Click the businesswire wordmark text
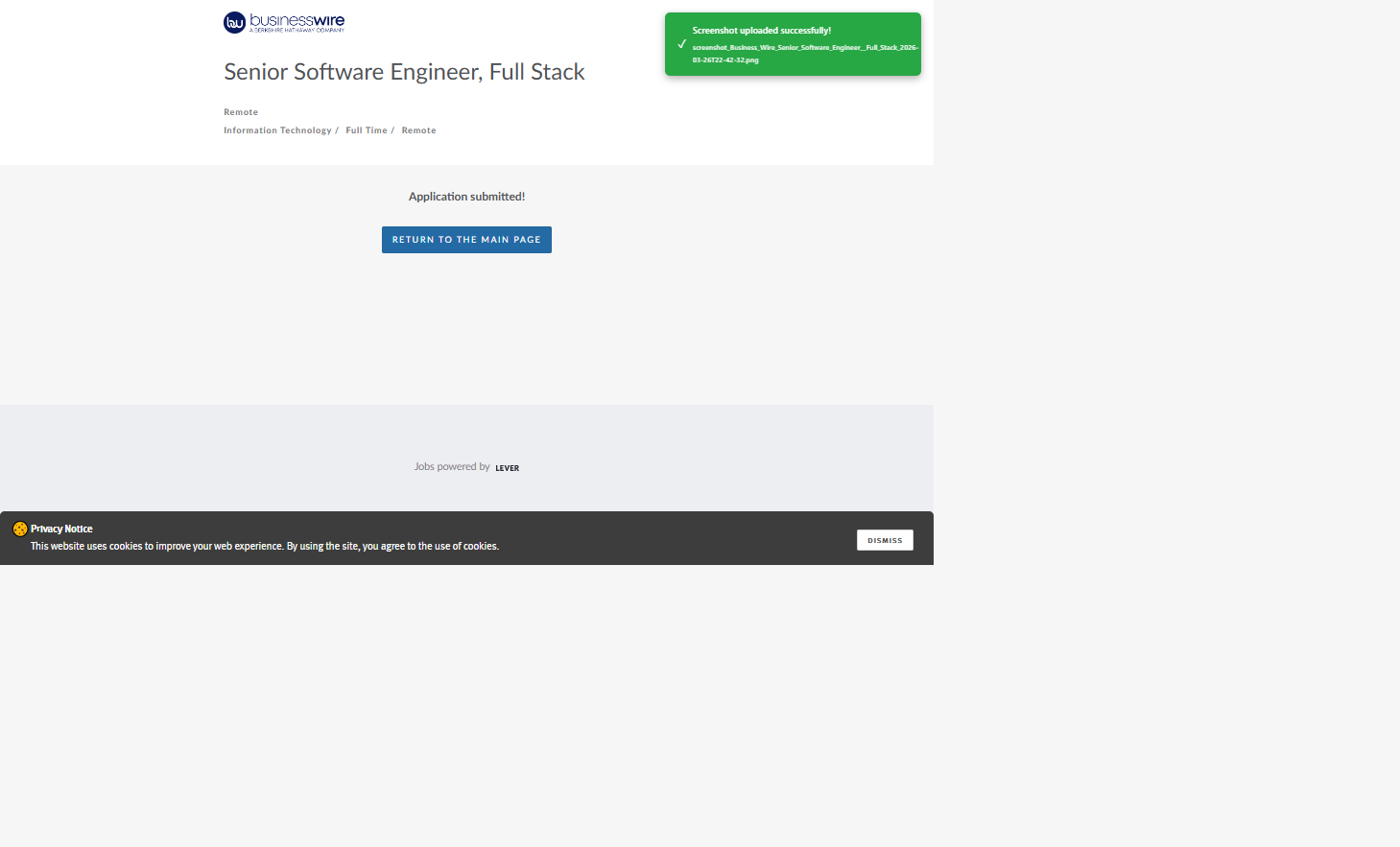 point(297,19)
